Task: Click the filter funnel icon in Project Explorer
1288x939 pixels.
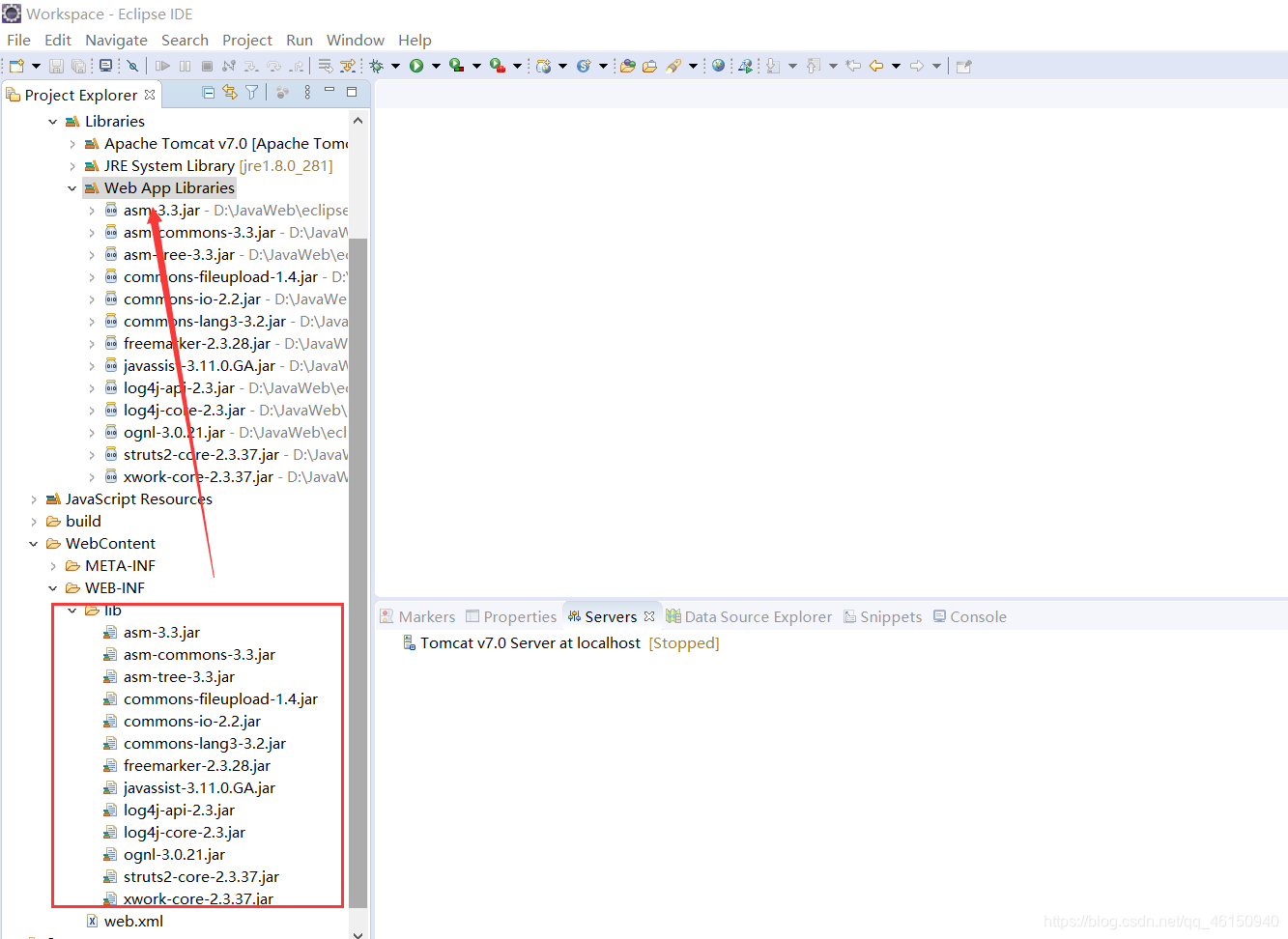Action: click(251, 92)
